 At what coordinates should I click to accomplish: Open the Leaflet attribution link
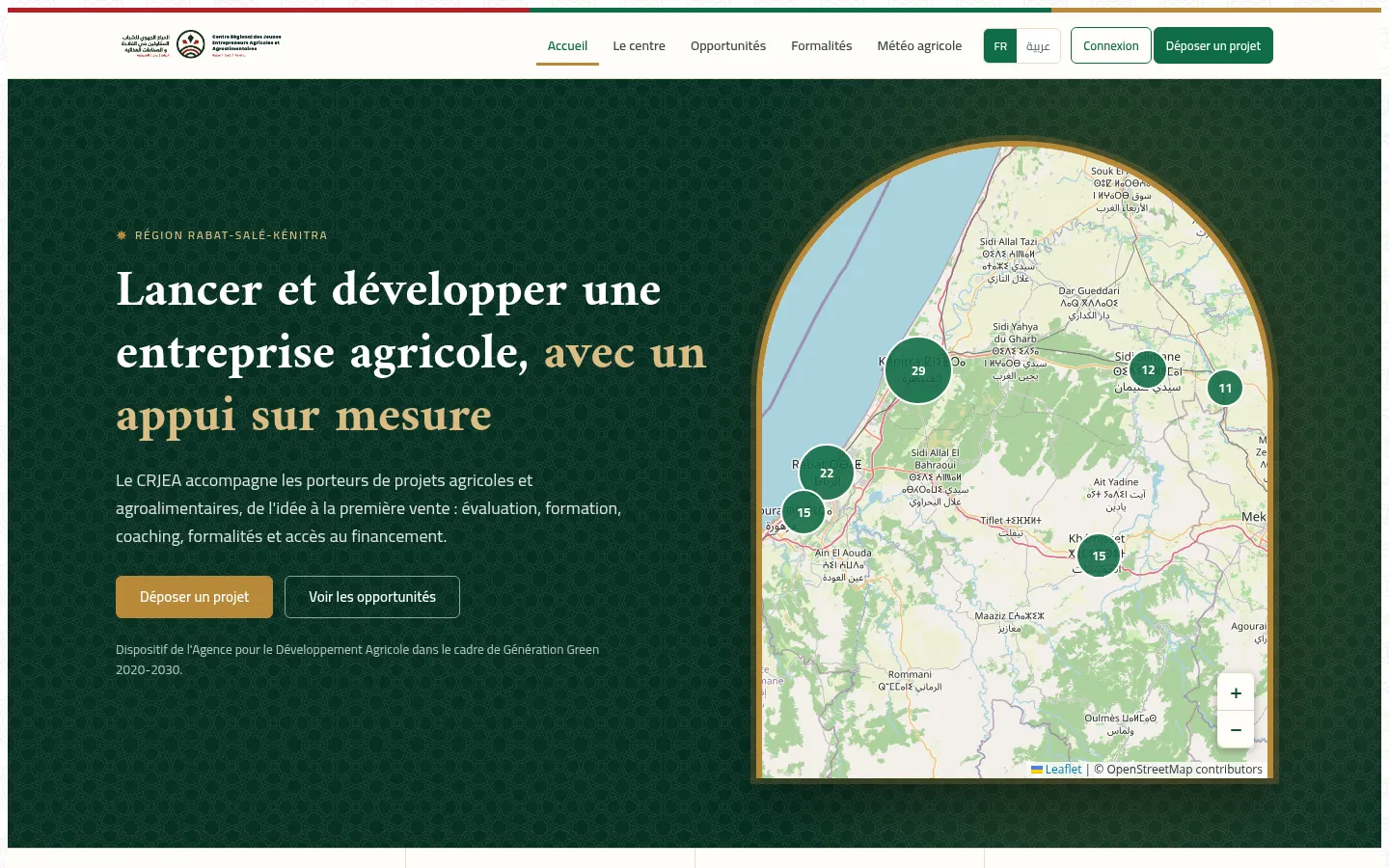pyautogui.click(x=1056, y=769)
